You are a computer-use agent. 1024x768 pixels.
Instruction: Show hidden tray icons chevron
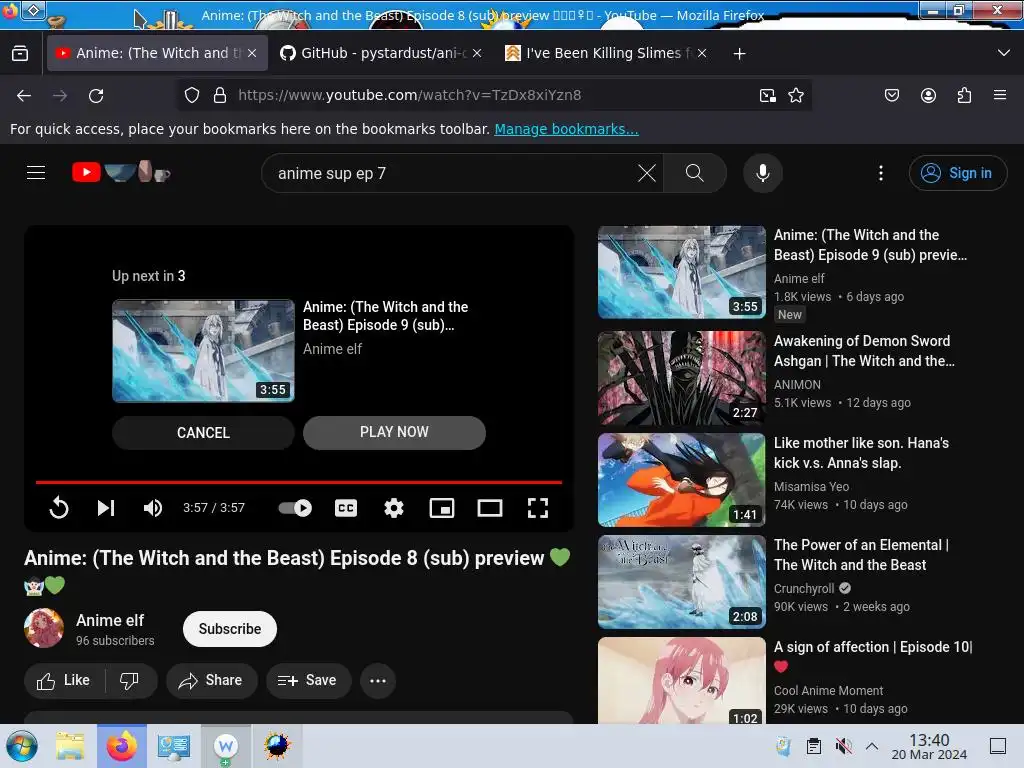click(x=872, y=746)
